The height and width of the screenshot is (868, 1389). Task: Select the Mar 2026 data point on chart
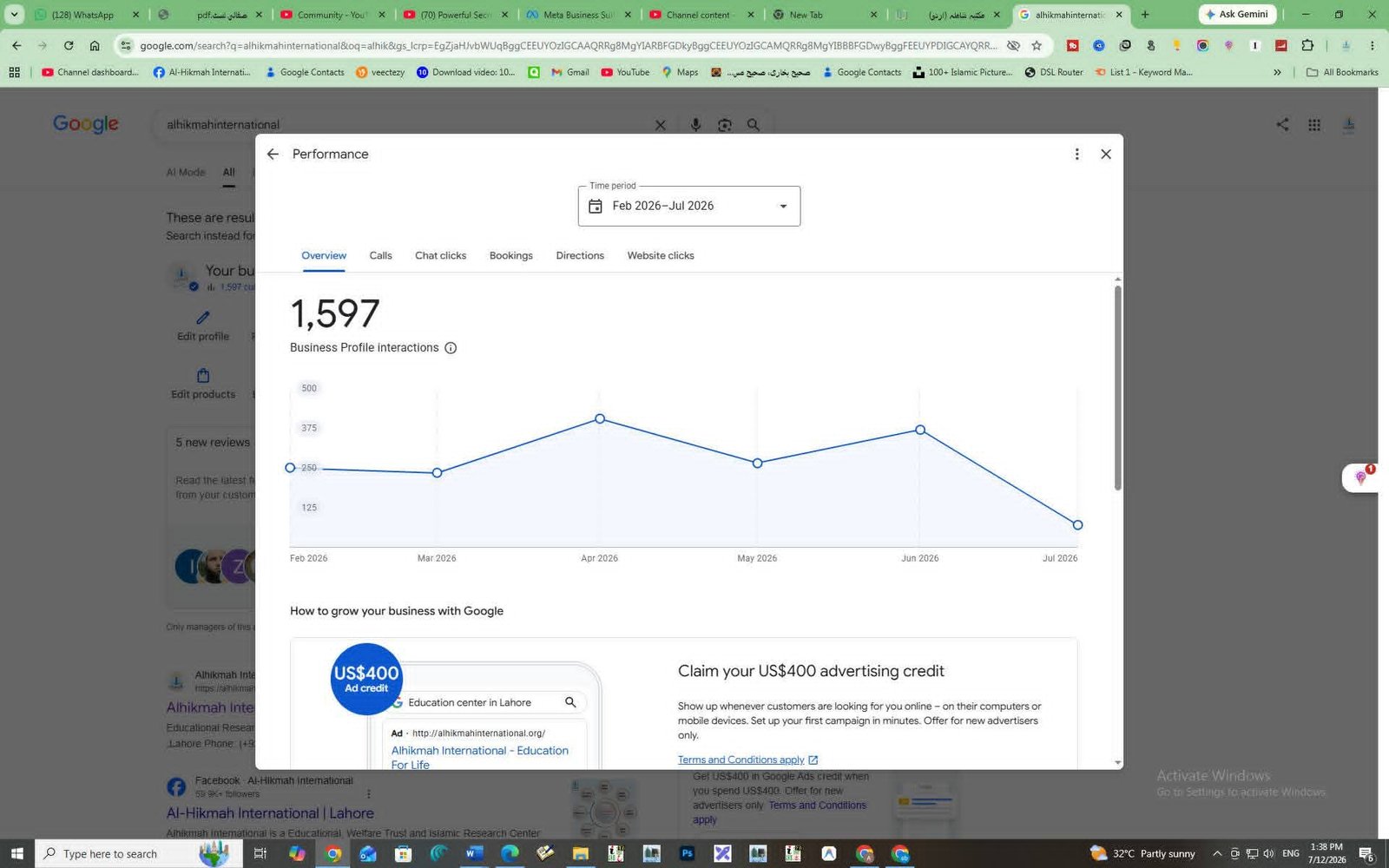tap(437, 473)
